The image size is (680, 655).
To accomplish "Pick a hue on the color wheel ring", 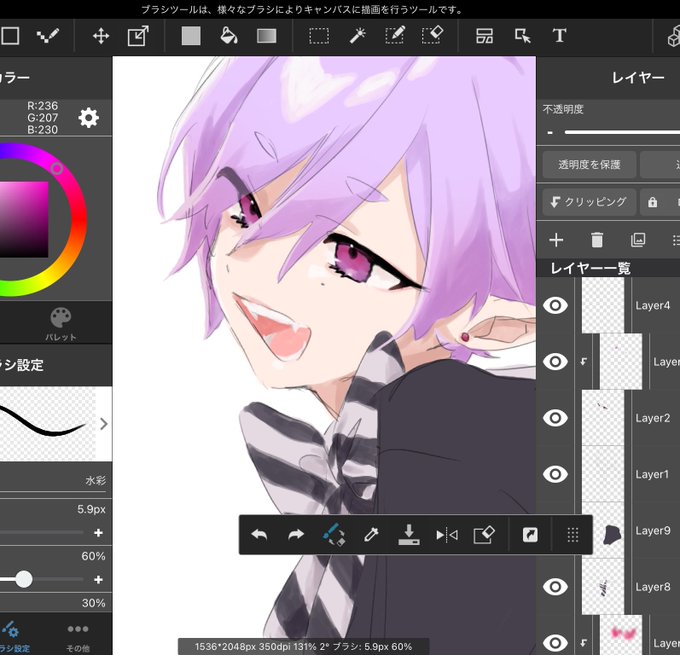I will (x=56, y=168).
